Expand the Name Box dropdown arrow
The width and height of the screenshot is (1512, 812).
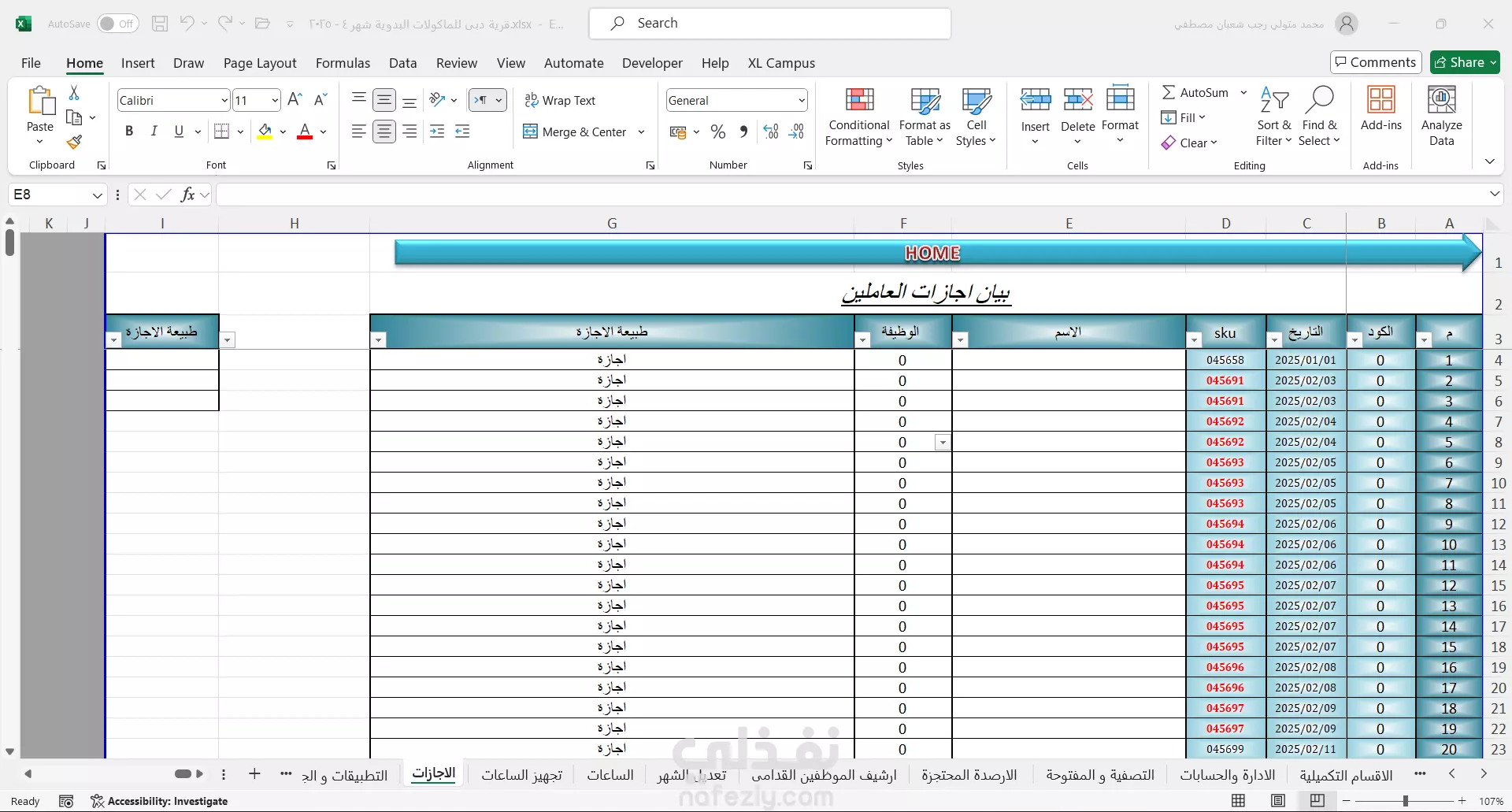pos(97,195)
